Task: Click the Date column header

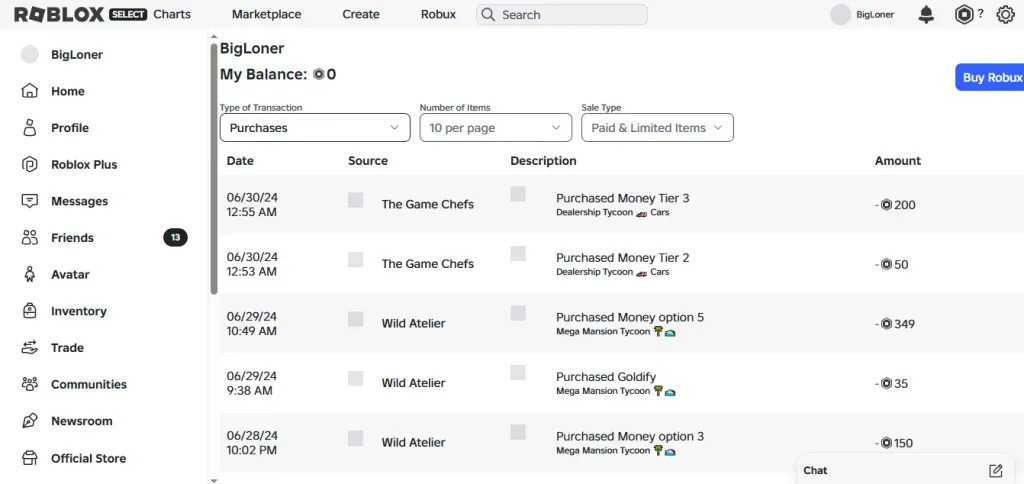Action: coord(240,161)
